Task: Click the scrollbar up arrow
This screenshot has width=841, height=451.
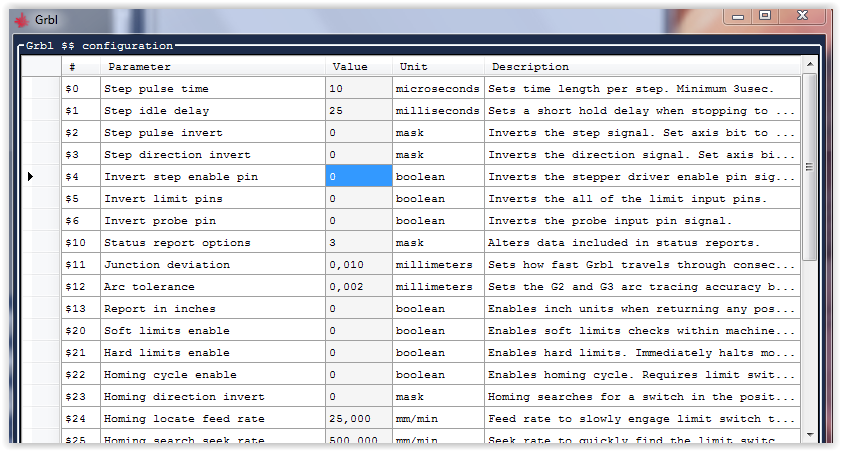Action: [810, 64]
